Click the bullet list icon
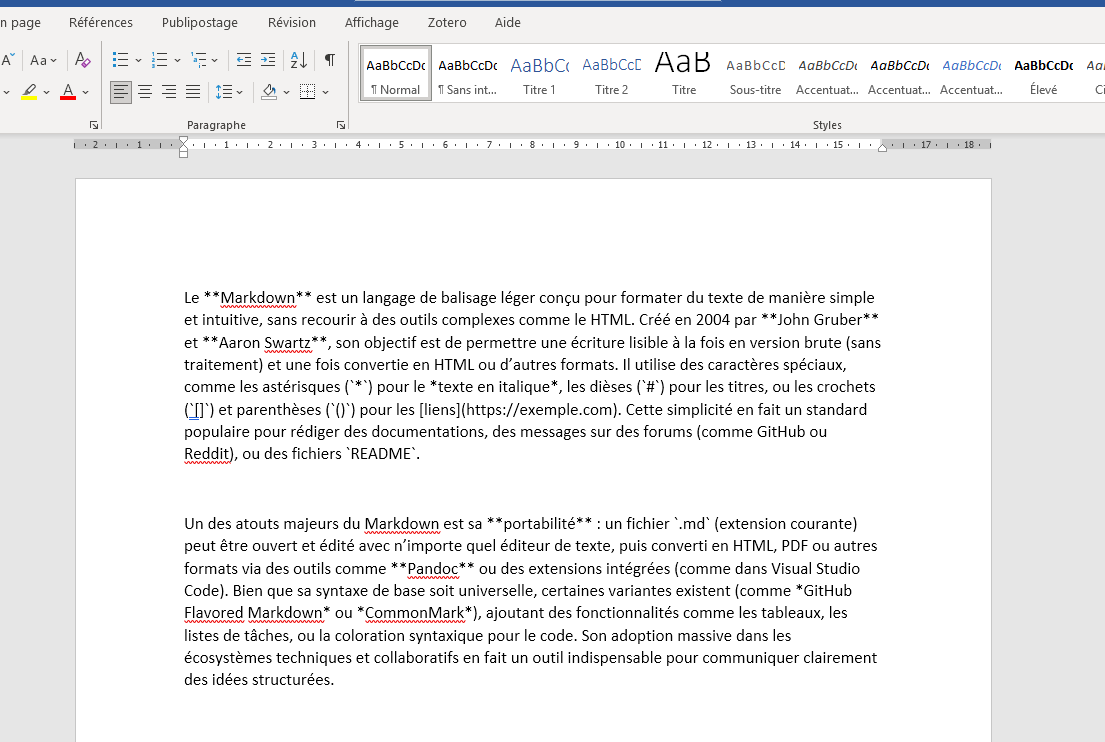Viewport: 1105px width, 742px height. pos(121,60)
